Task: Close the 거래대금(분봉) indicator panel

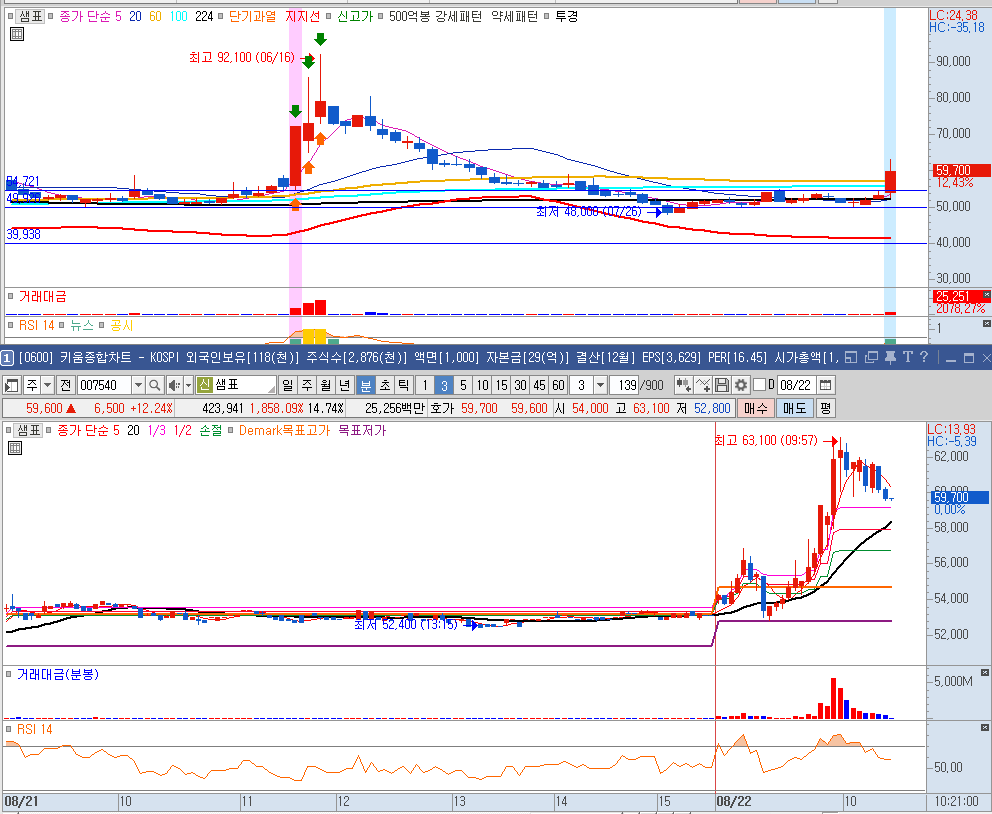Action: tap(984, 672)
